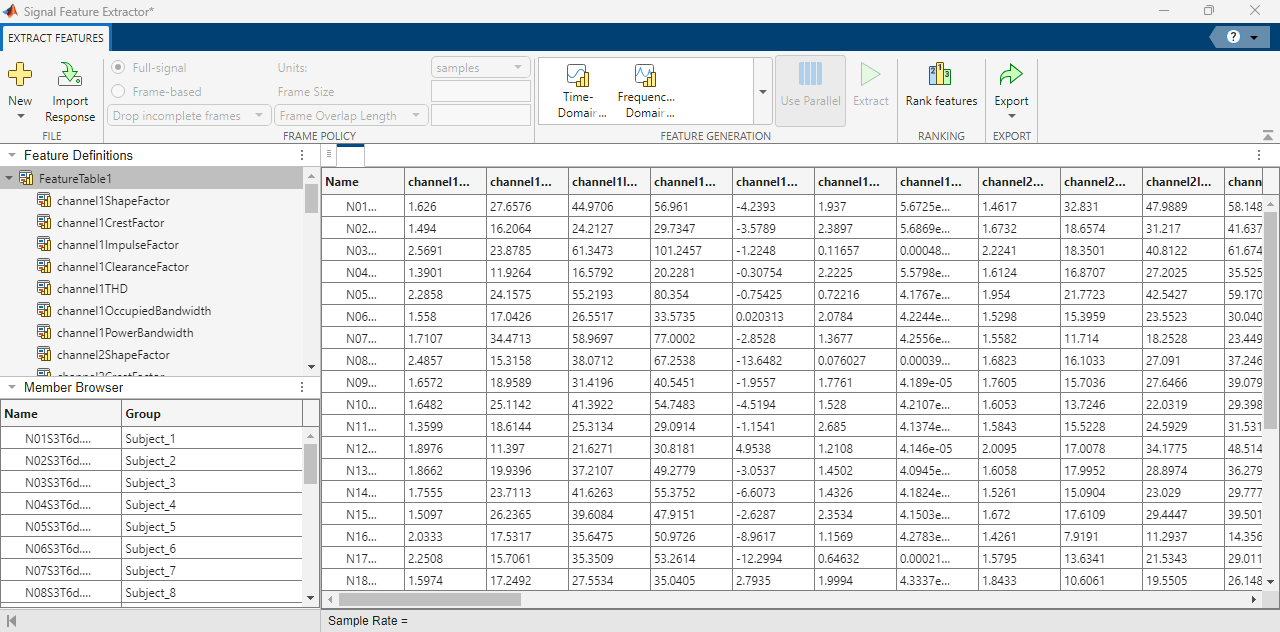Switch to the EXTRACT FEATURES tab

click(55, 38)
